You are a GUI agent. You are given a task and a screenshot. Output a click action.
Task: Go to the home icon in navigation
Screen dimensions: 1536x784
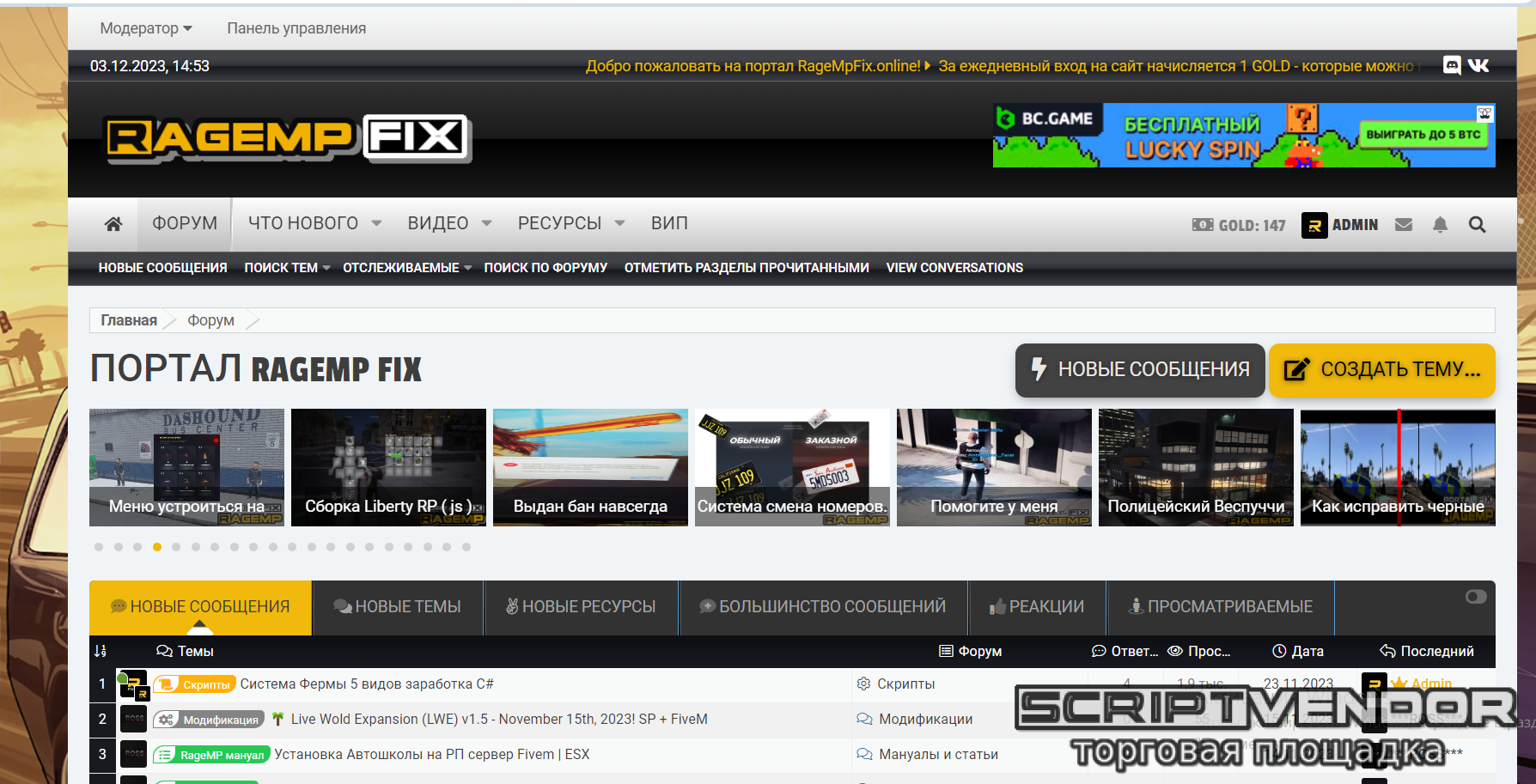(x=113, y=224)
